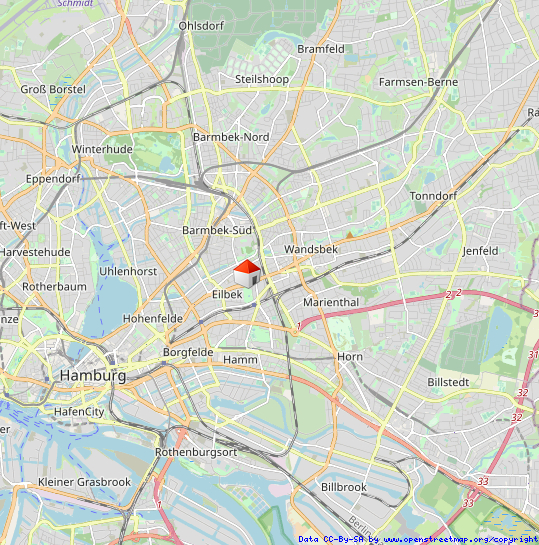
Task: Click the Billstedt district label
Action: (x=448, y=382)
